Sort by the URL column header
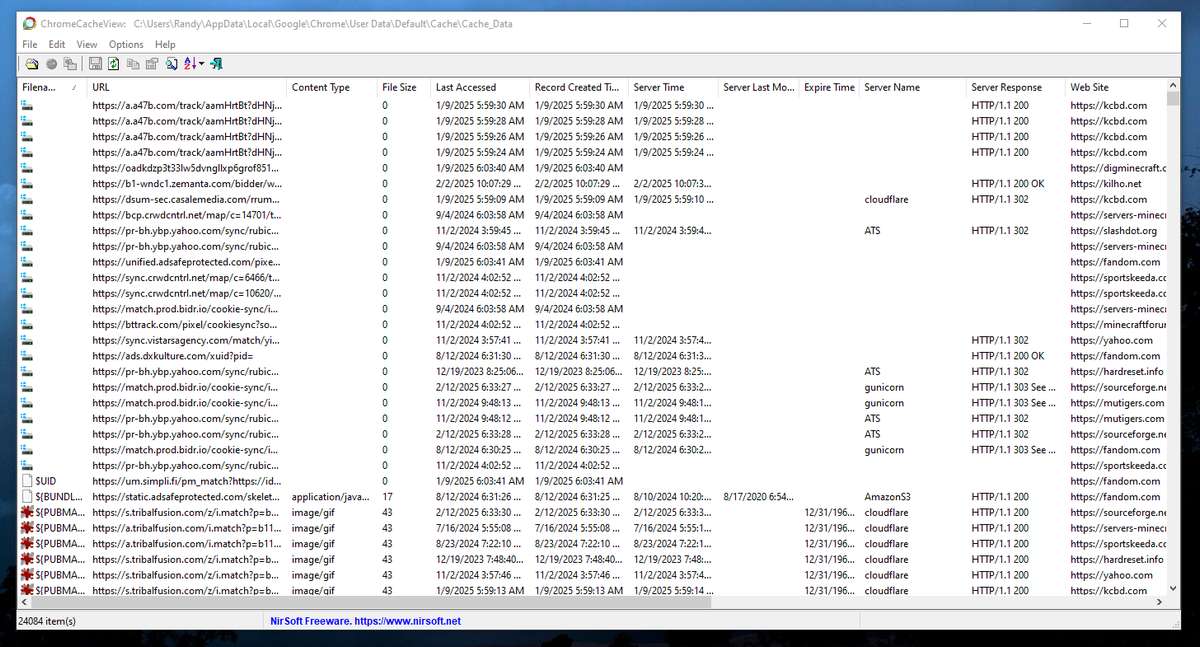 (x=187, y=88)
